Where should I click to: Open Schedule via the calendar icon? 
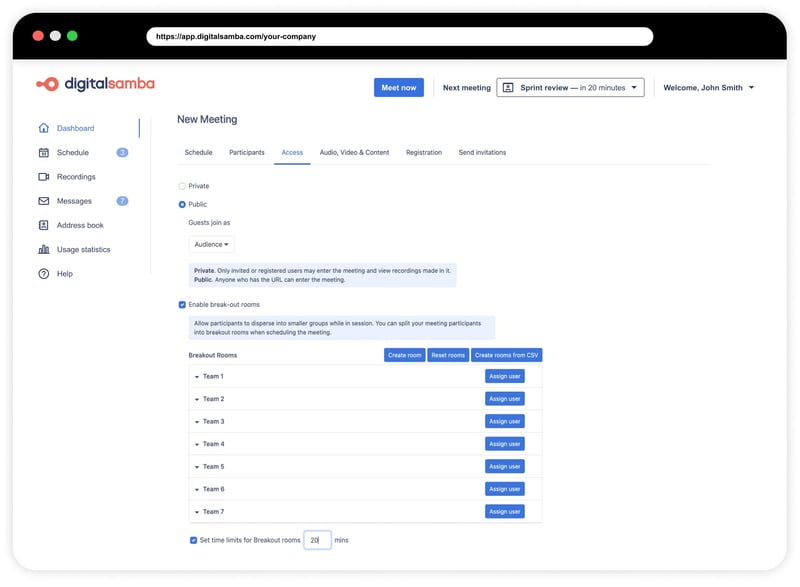(43, 153)
